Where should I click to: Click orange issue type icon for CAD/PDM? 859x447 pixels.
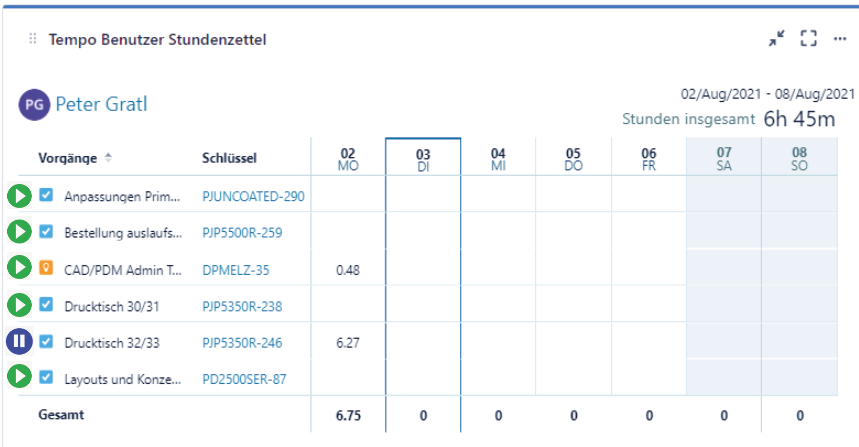(x=46, y=268)
